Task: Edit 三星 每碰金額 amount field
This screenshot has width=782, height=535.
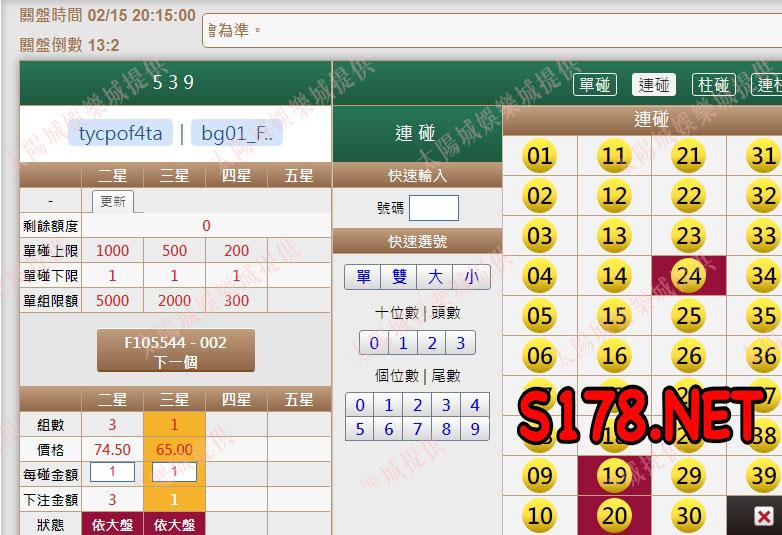Action: coord(174,472)
